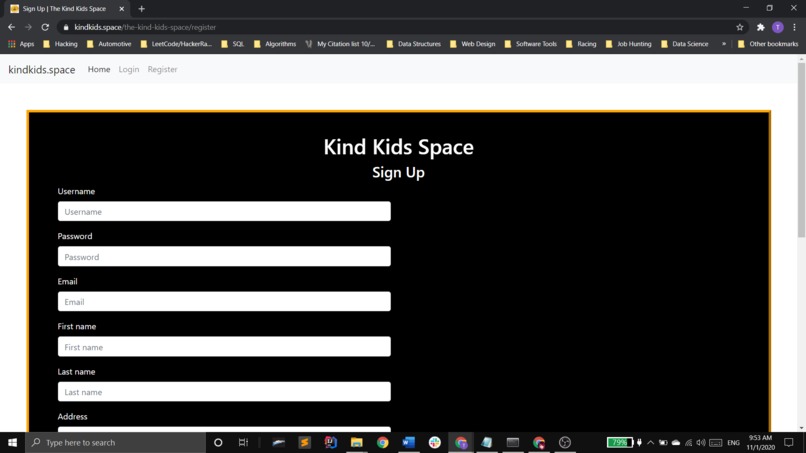Focus the Username input field
The width and height of the screenshot is (806, 453).
224,211
